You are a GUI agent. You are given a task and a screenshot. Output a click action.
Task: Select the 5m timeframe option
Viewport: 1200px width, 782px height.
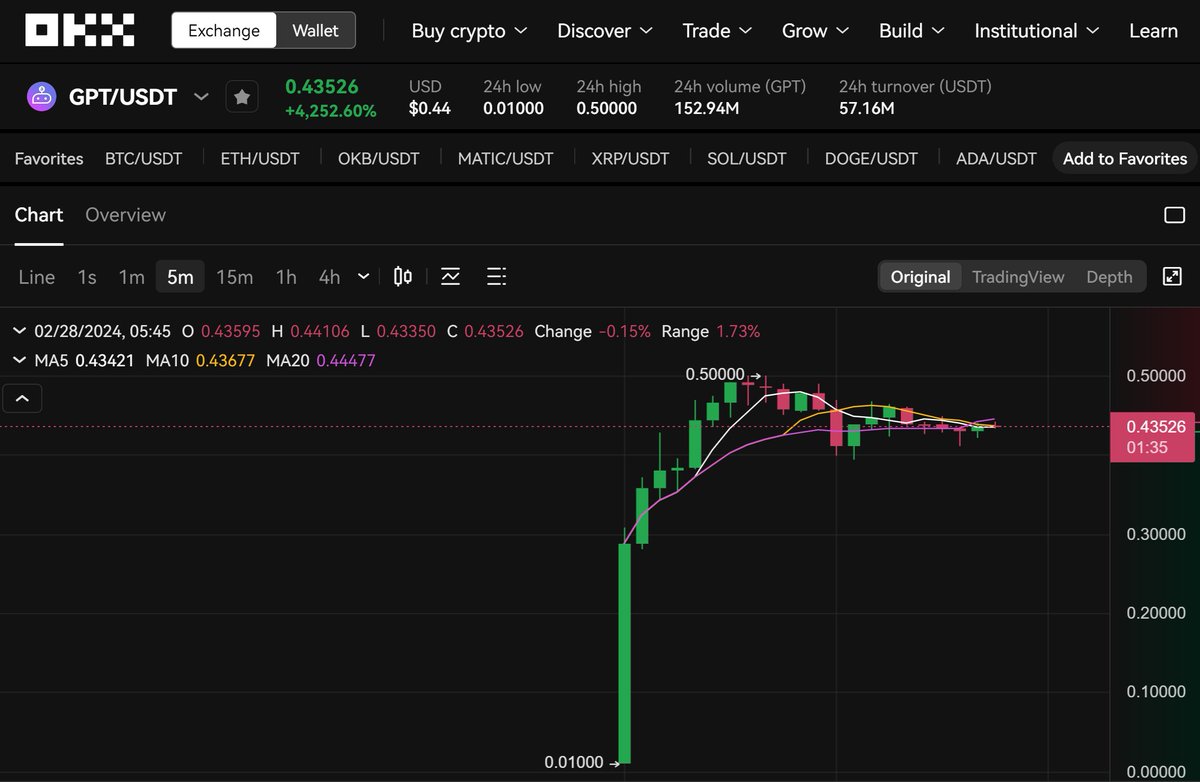pos(179,276)
